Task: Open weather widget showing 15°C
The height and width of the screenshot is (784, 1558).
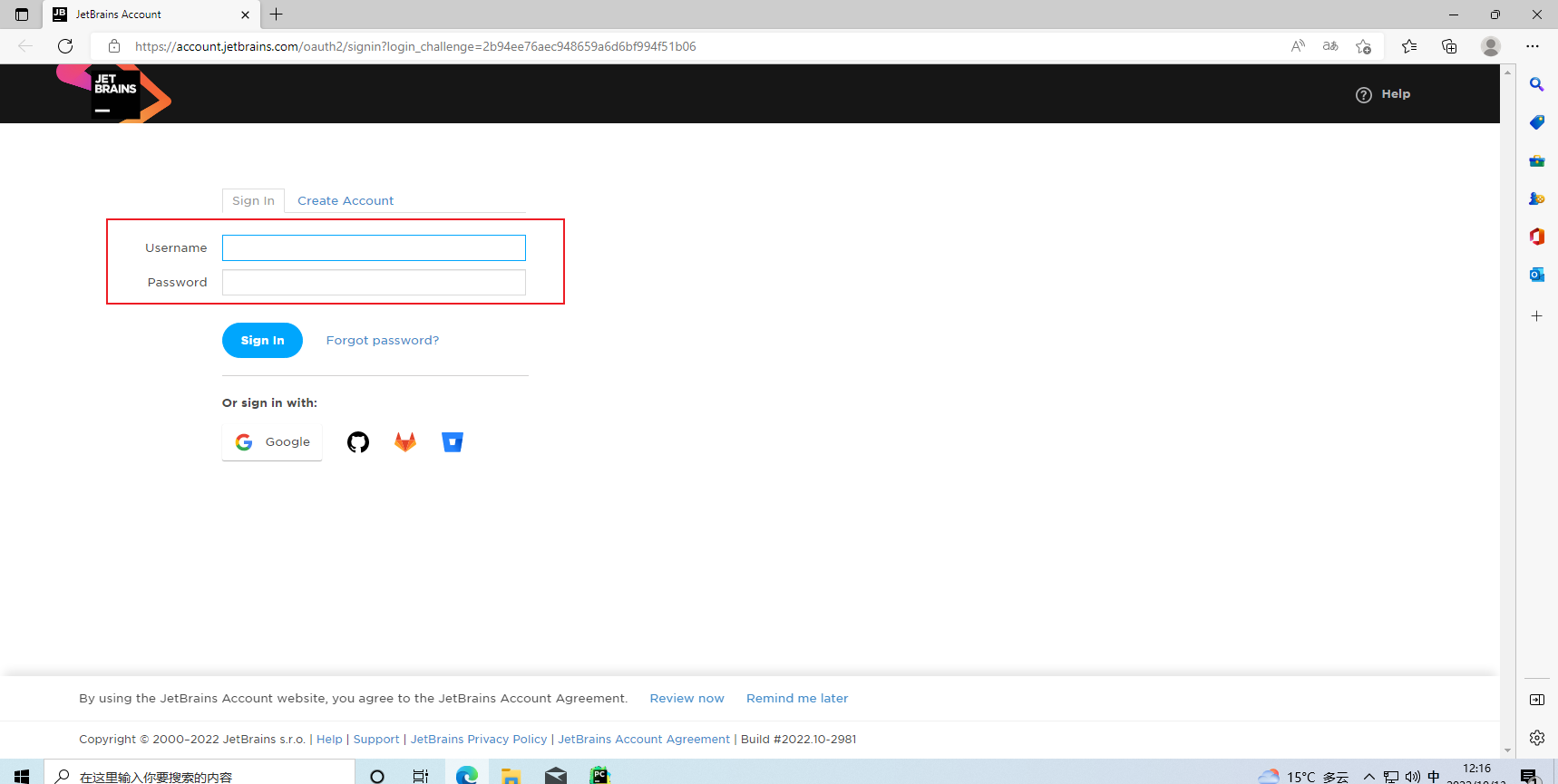Action: pos(1303,777)
